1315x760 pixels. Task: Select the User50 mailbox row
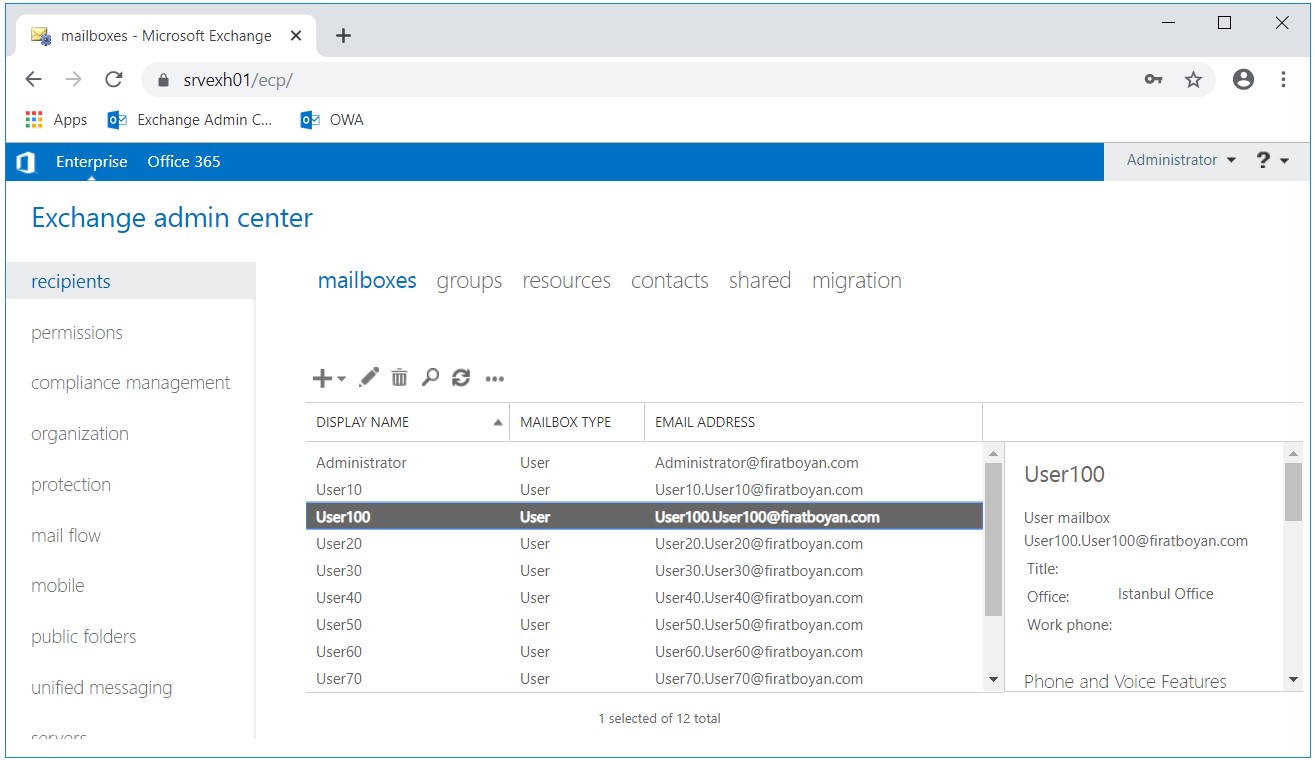click(x=644, y=625)
